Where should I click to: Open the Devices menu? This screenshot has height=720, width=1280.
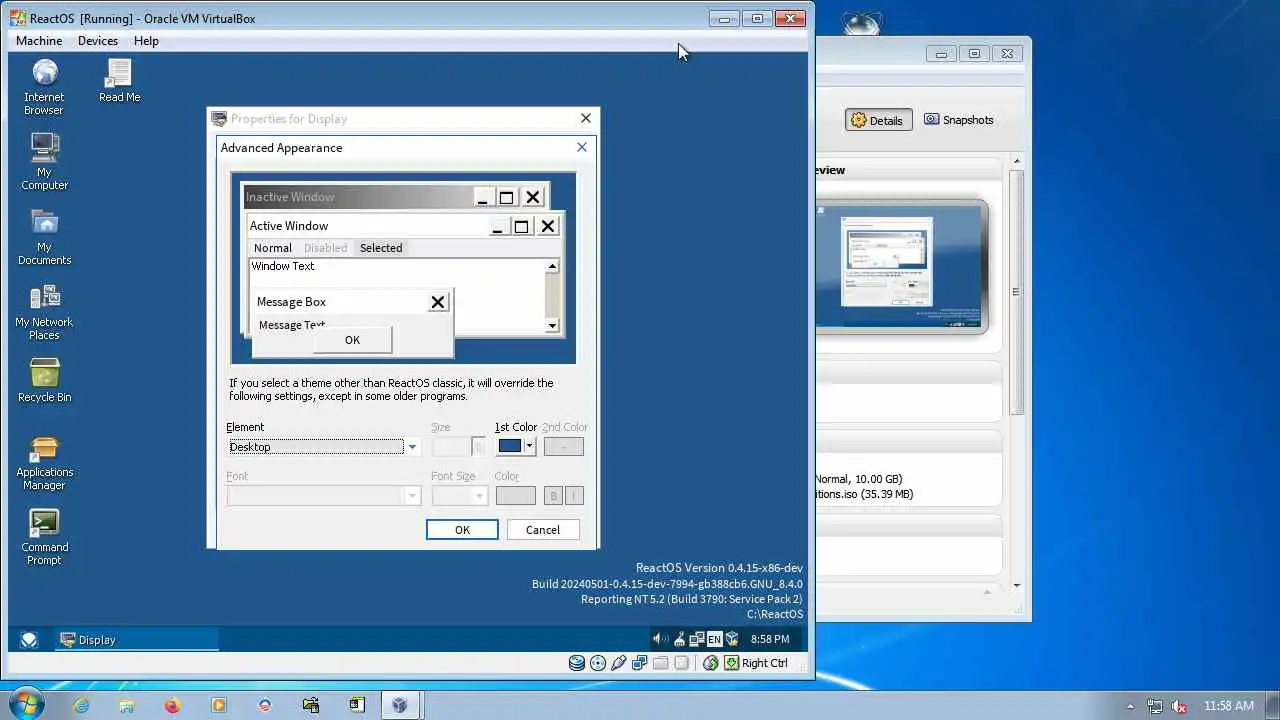pyautogui.click(x=98, y=41)
